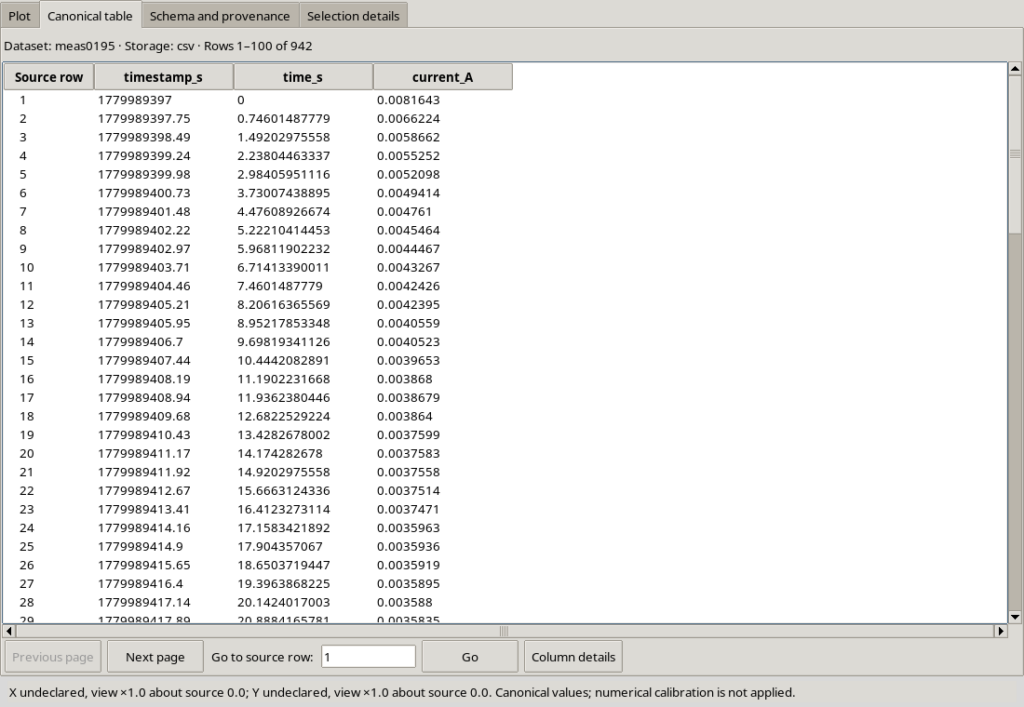1024x707 pixels.
Task: Sort by the Source row column header
Action: point(49,77)
